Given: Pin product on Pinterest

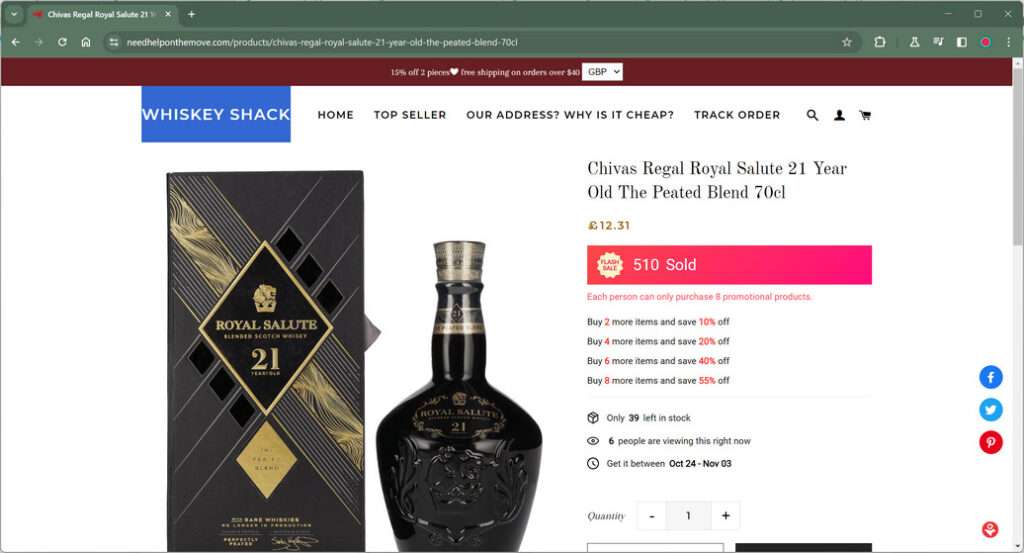Looking at the screenshot, I should (x=991, y=443).
